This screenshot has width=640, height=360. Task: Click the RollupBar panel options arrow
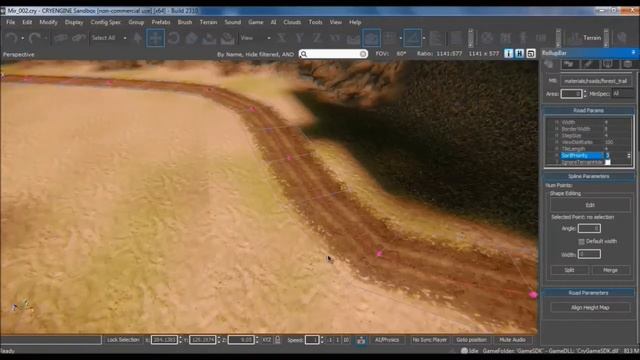(633, 53)
